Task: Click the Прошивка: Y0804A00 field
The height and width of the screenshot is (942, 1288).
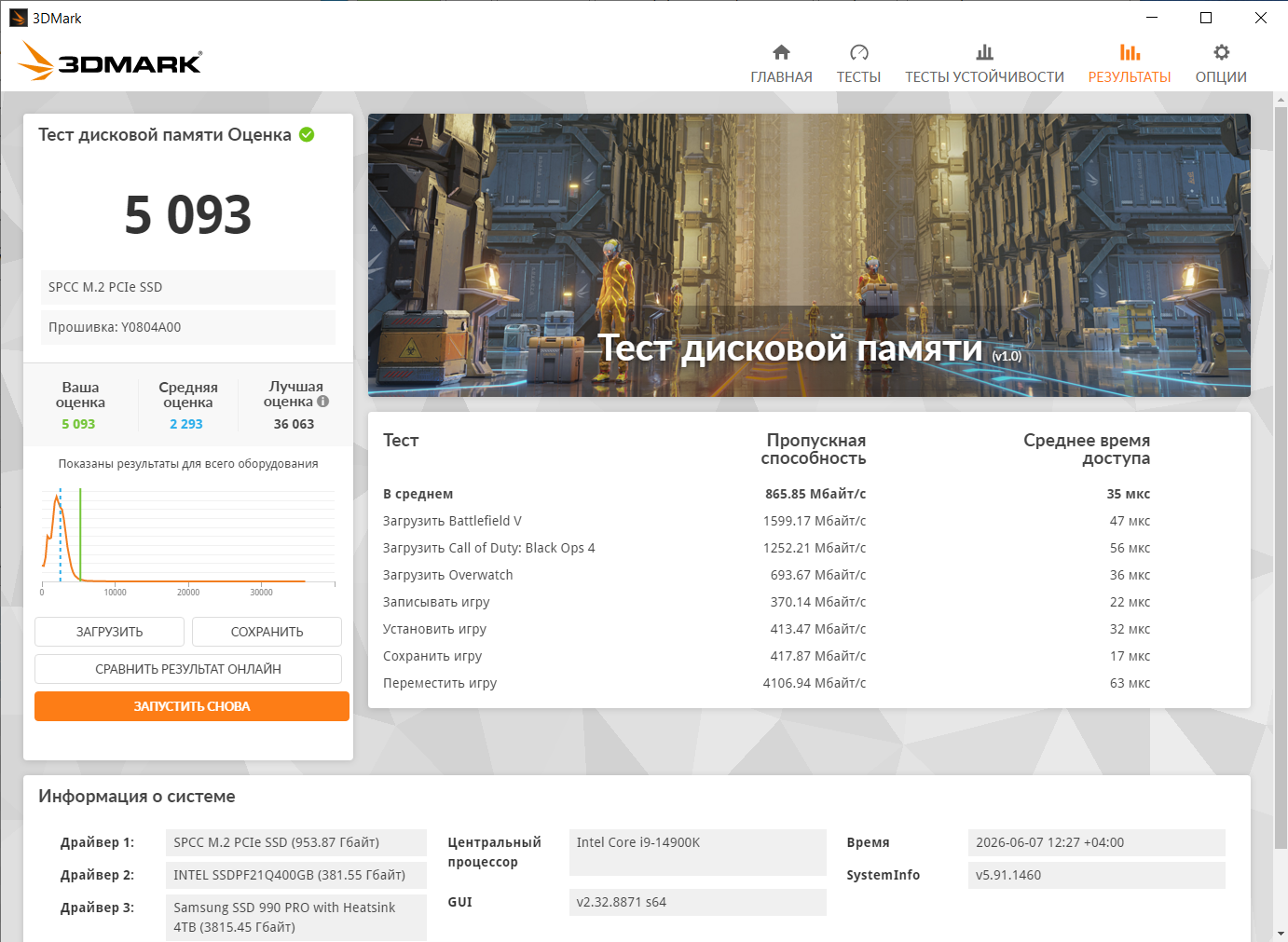Action: 188,327
